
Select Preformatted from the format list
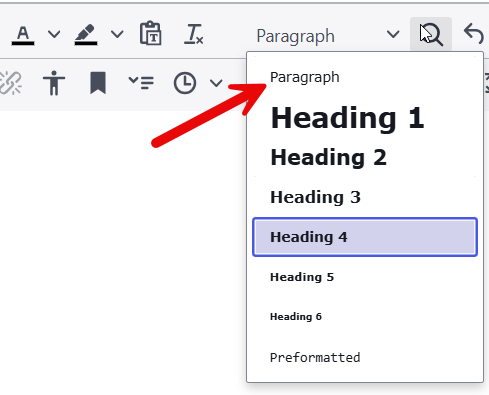365,357
